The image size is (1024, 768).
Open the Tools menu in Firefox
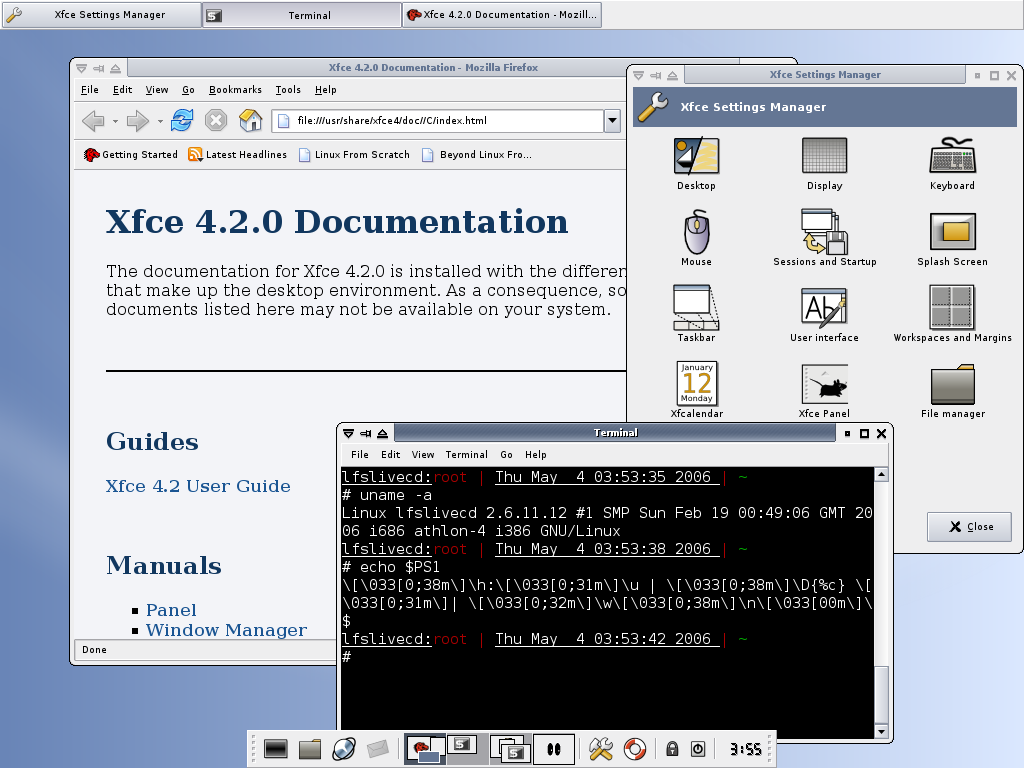click(x=288, y=90)
